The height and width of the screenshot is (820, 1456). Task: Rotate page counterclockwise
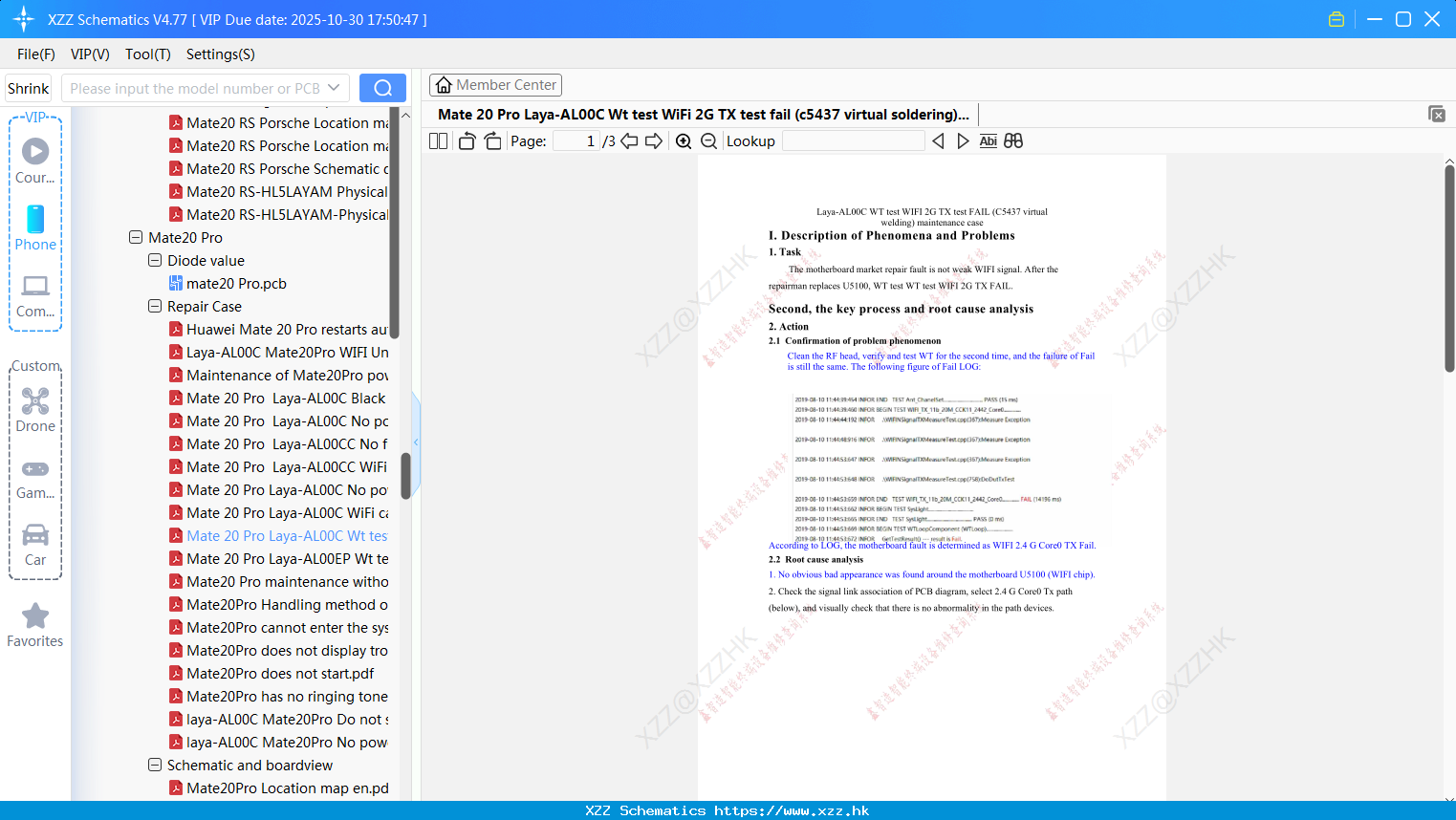pos(467,140)
